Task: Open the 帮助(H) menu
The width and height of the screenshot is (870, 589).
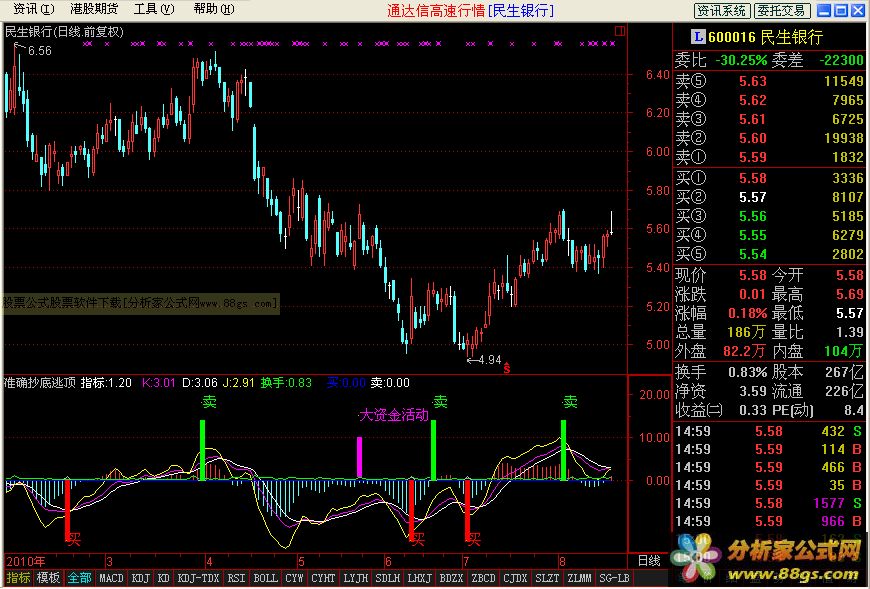Action: pyautogui.click(x=214, y=9)
